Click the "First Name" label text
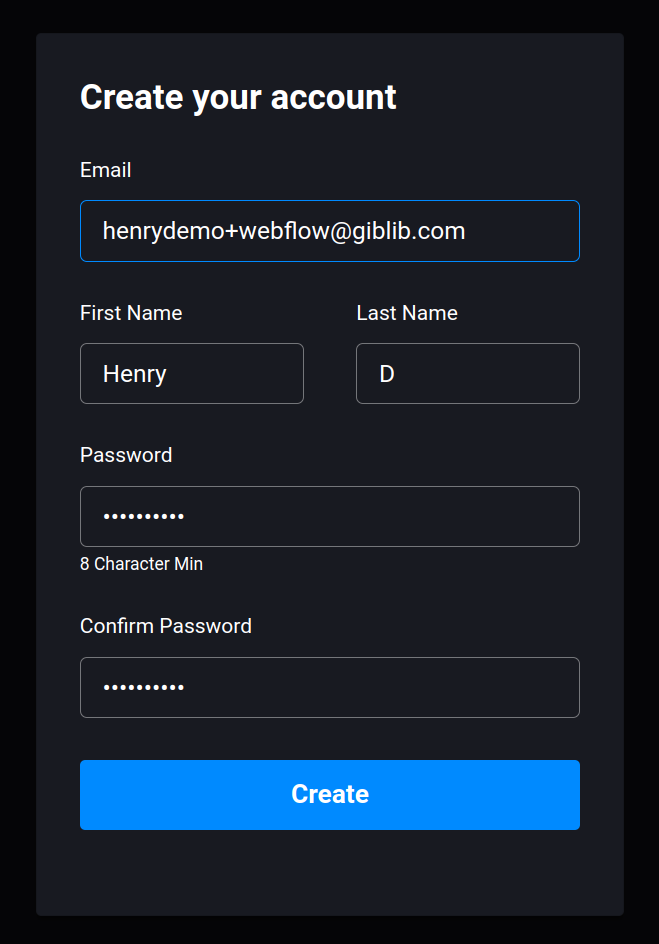The height and width of the screenshot is (944, 659). (131, 313)
